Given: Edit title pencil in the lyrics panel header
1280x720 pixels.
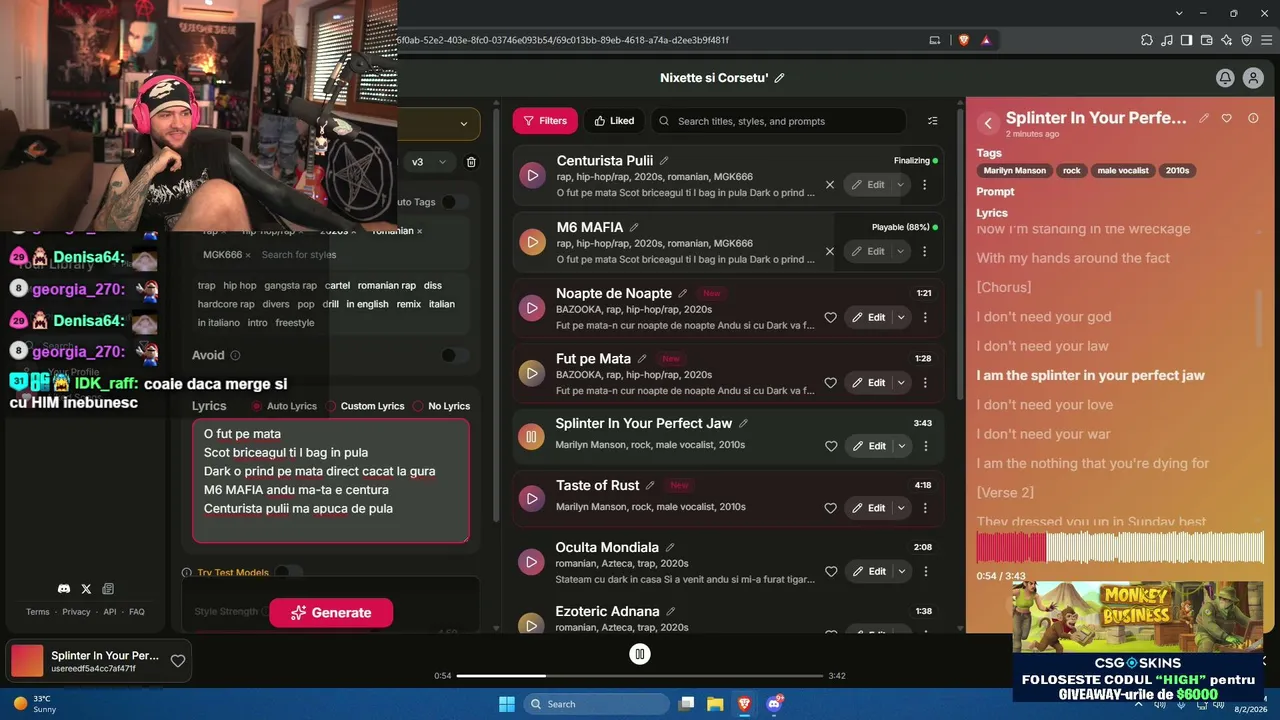Looking at the screenshot, I should [x=1204, y=118].
